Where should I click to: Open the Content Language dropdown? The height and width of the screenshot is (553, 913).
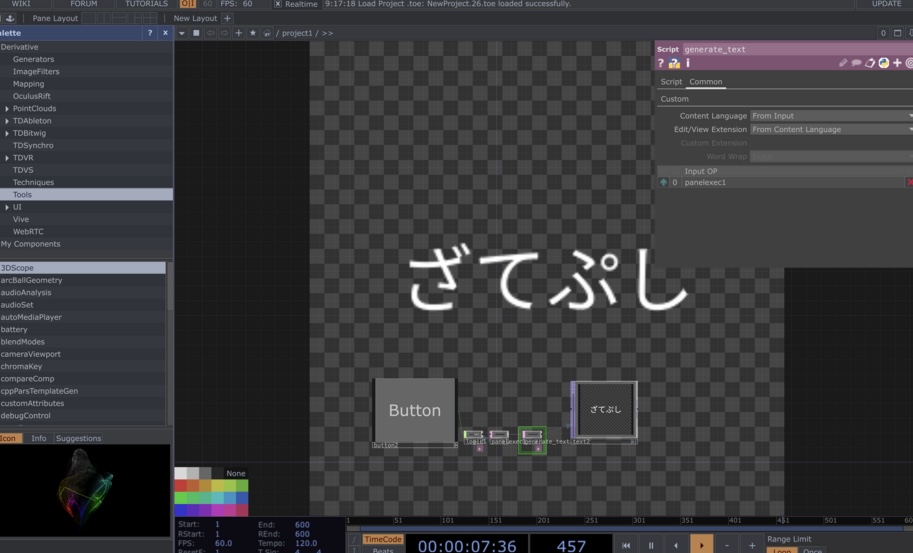point(830,116)
